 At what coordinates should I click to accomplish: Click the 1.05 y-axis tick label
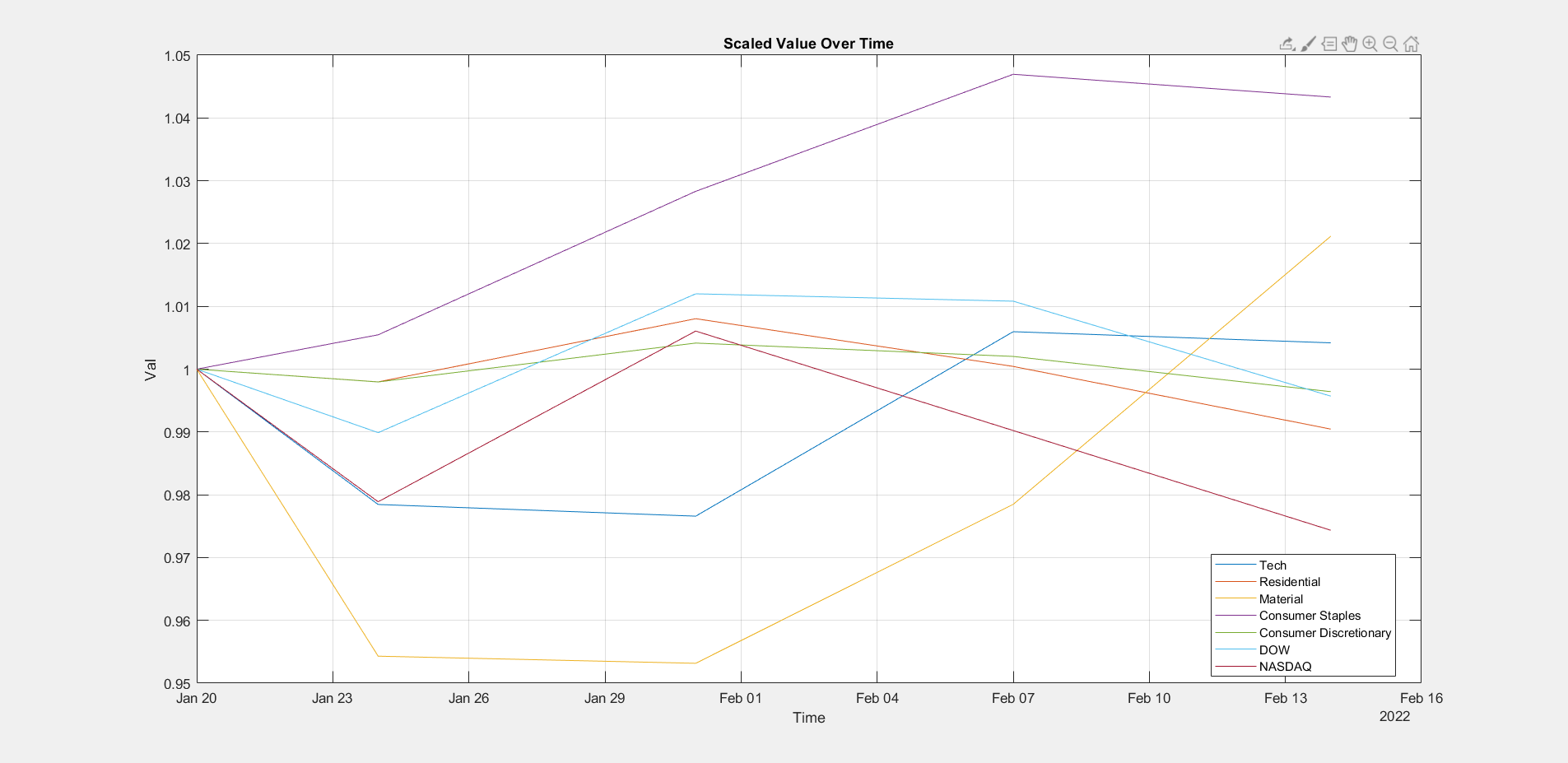(177, 56)
